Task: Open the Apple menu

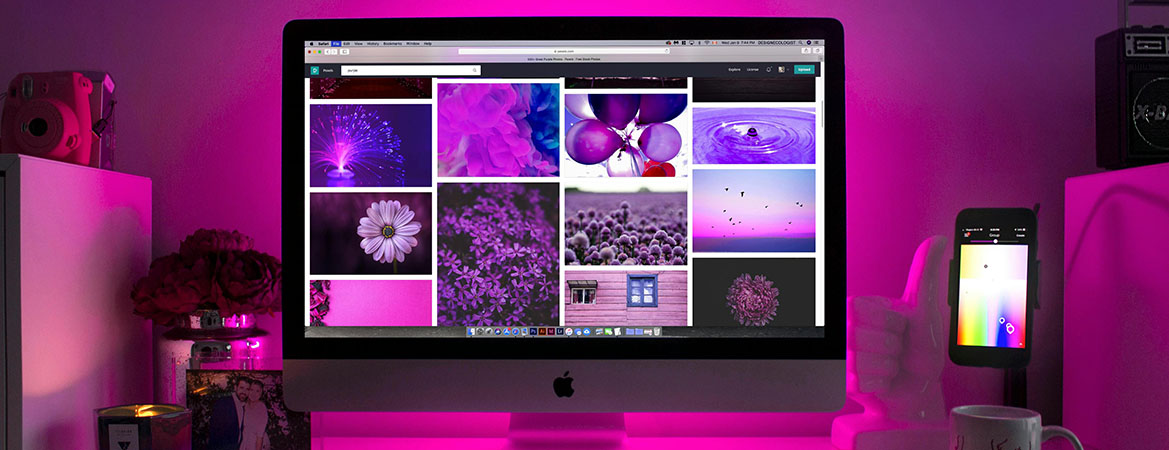Action: coord(312,44)
